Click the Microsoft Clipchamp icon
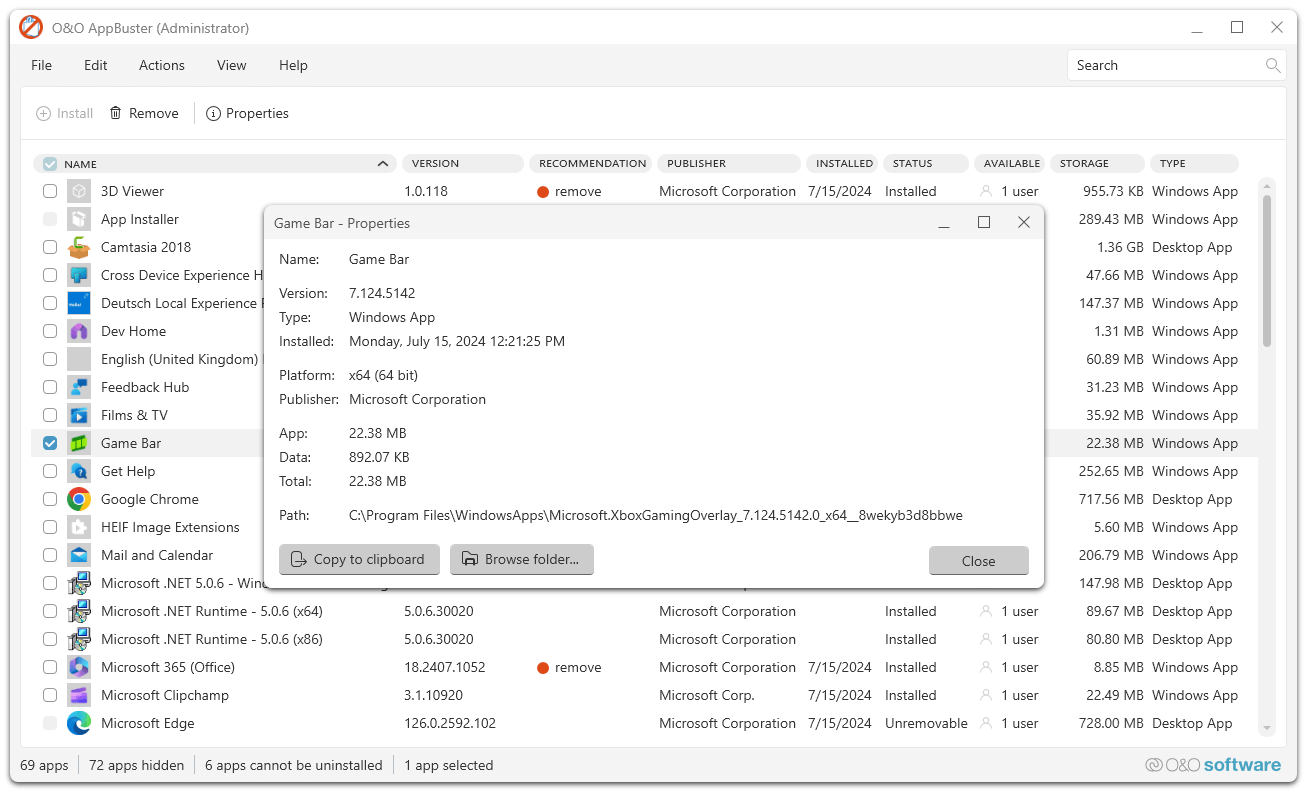This screenshot has width=1307, height=792. [79, 695]
